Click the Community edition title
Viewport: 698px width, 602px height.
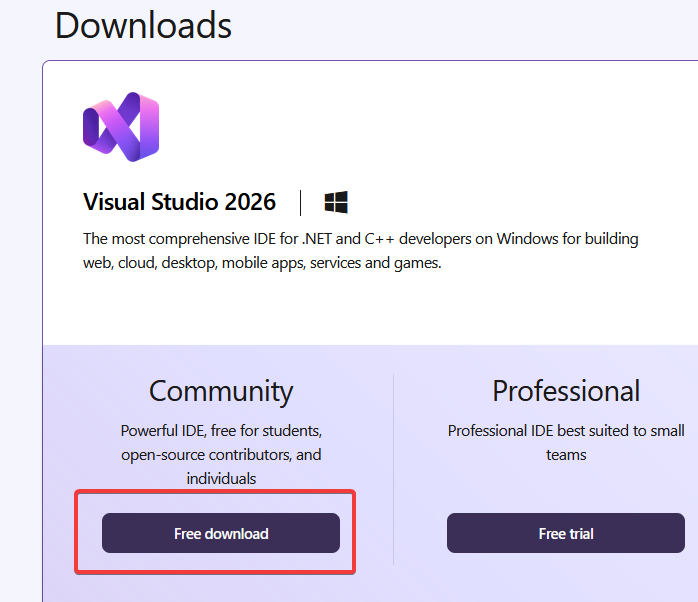(221, 391)
